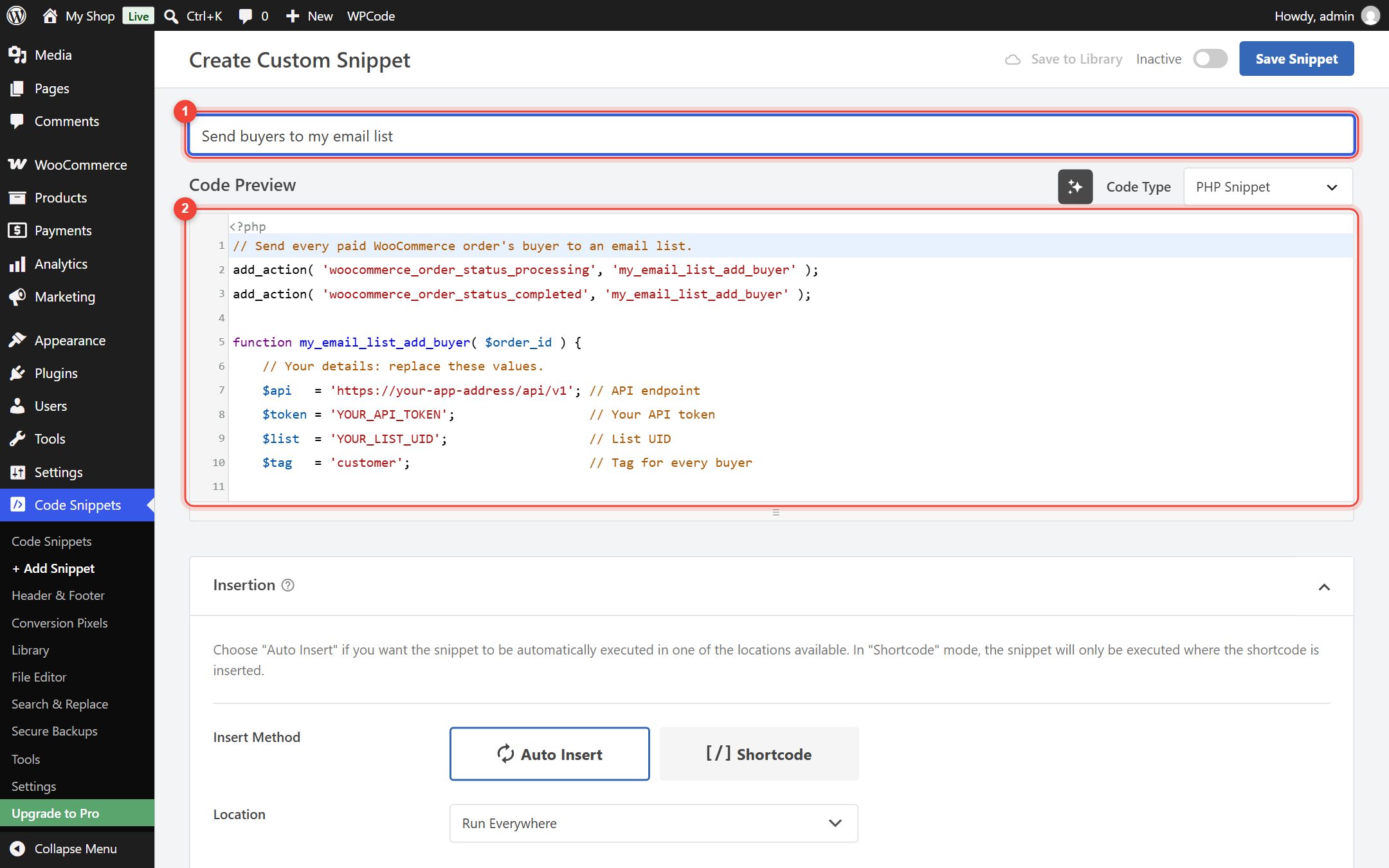Select the Auto Insert method

[x=550, y=754]
